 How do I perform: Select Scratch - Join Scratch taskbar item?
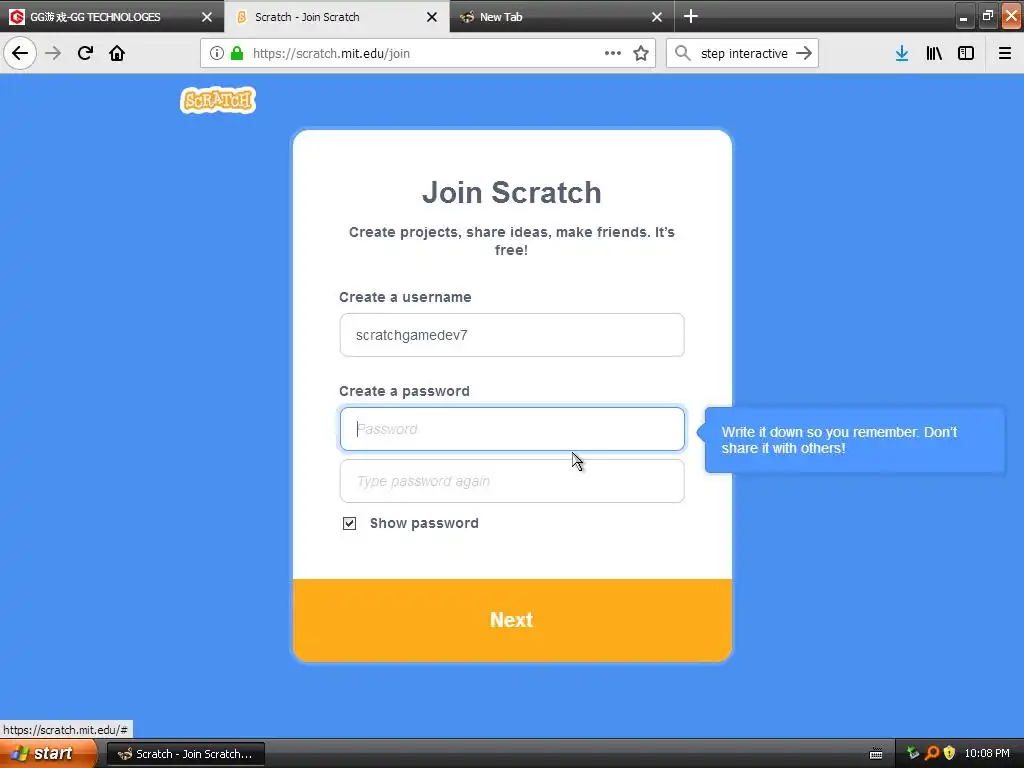(x=185, y=754)
